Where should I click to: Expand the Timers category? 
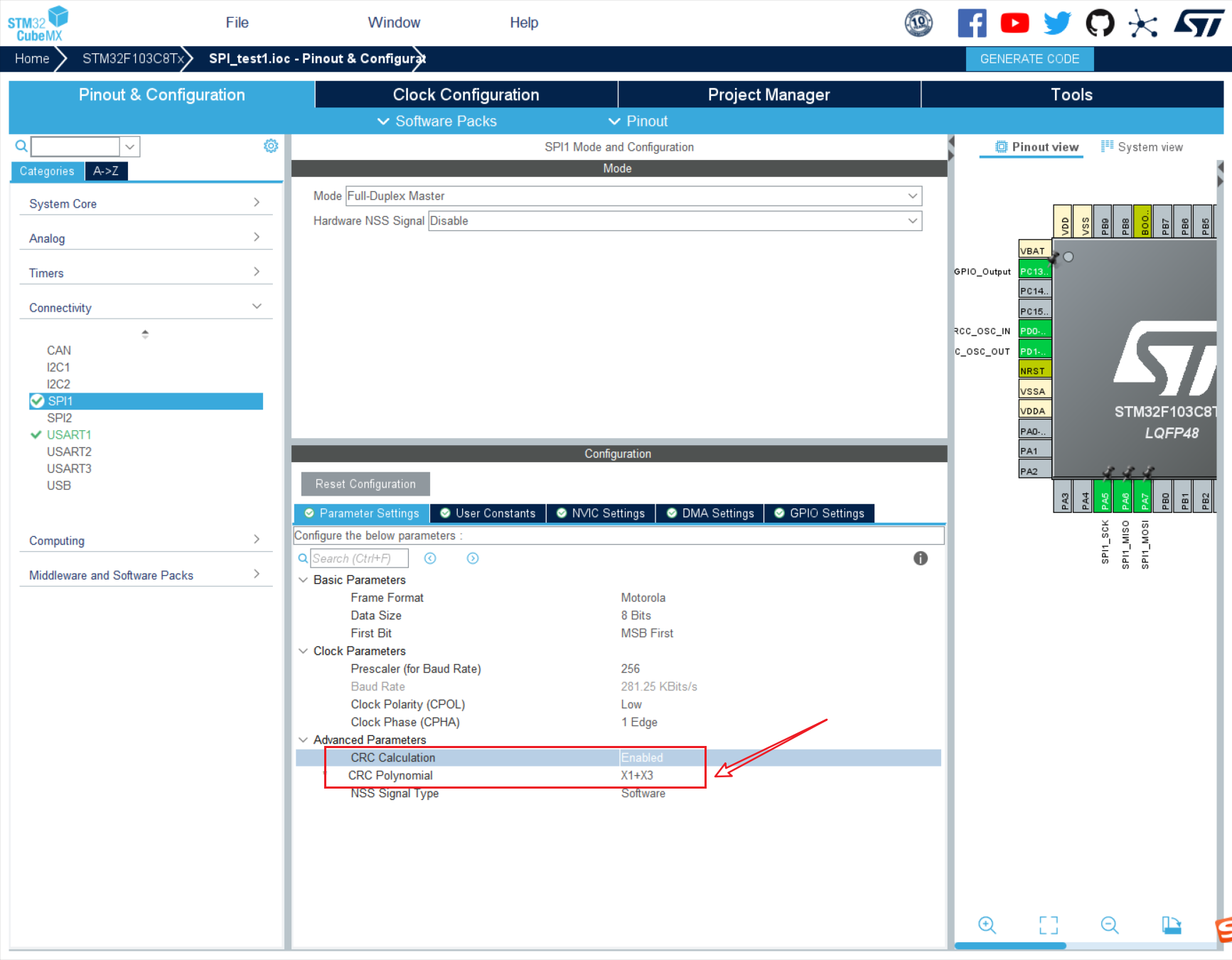(145, 273)
